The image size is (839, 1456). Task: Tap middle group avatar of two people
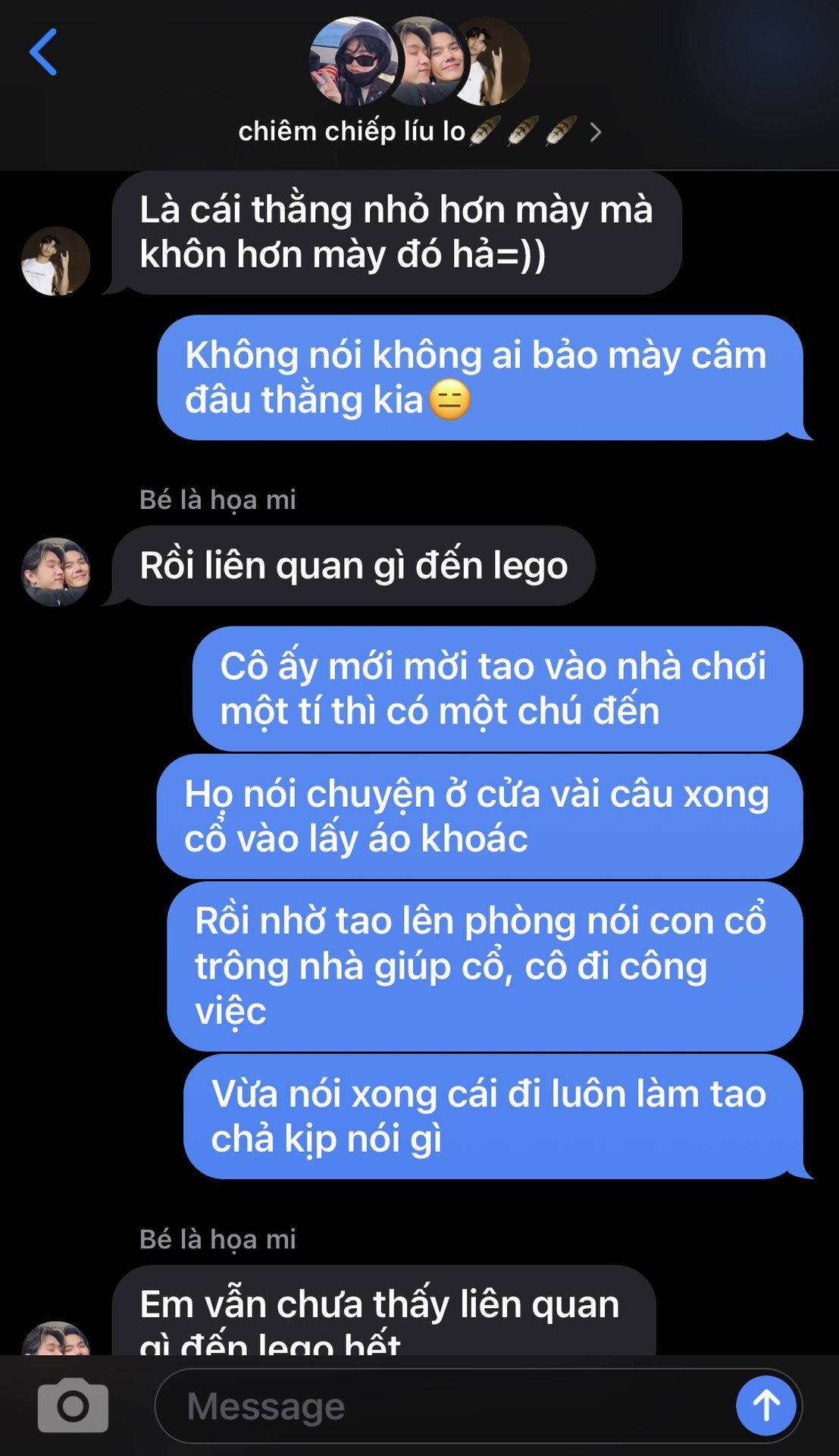(428, 61)
